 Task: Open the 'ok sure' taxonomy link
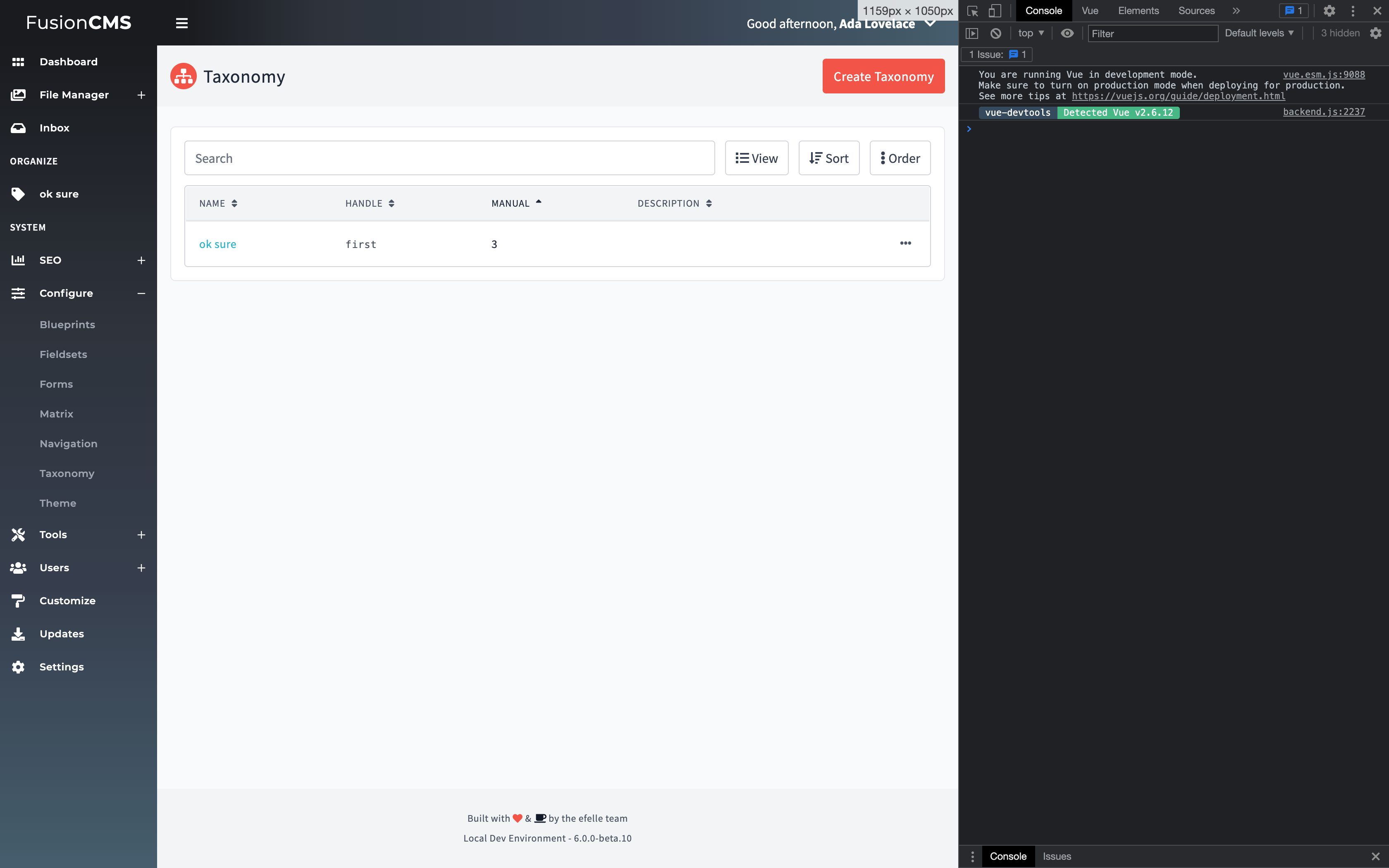coord(217,243)
